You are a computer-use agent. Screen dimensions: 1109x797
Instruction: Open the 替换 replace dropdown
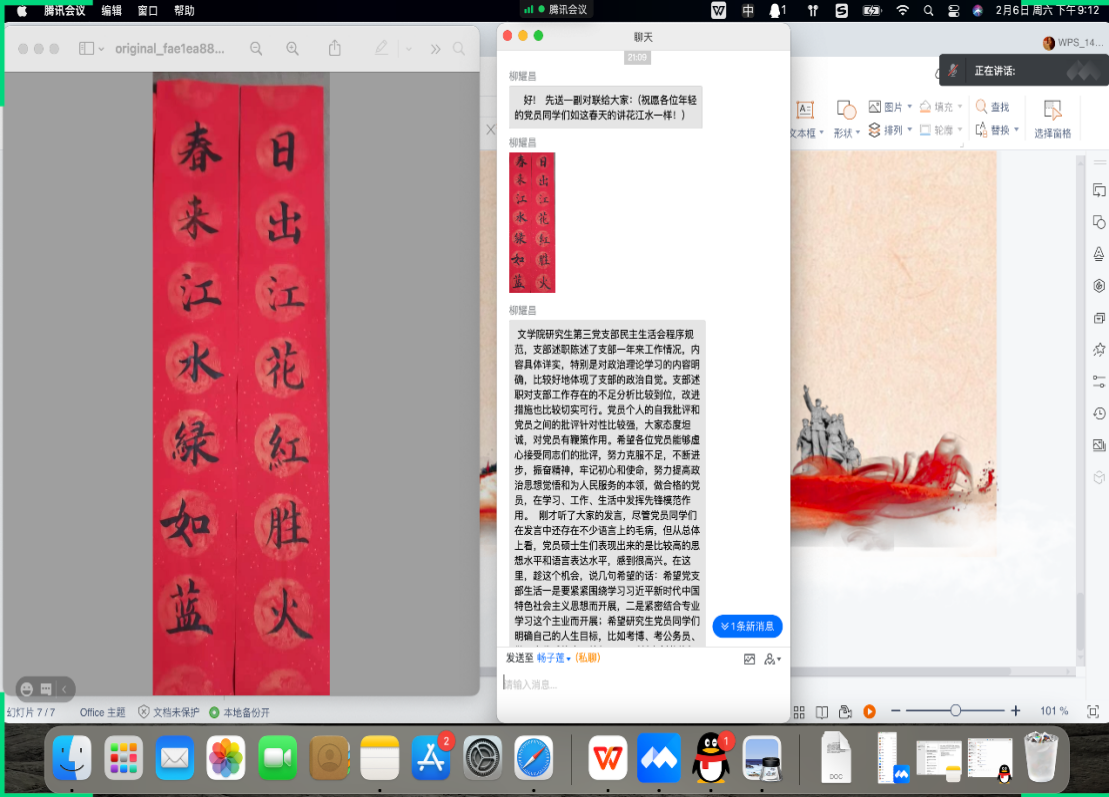tap(997, 130)
